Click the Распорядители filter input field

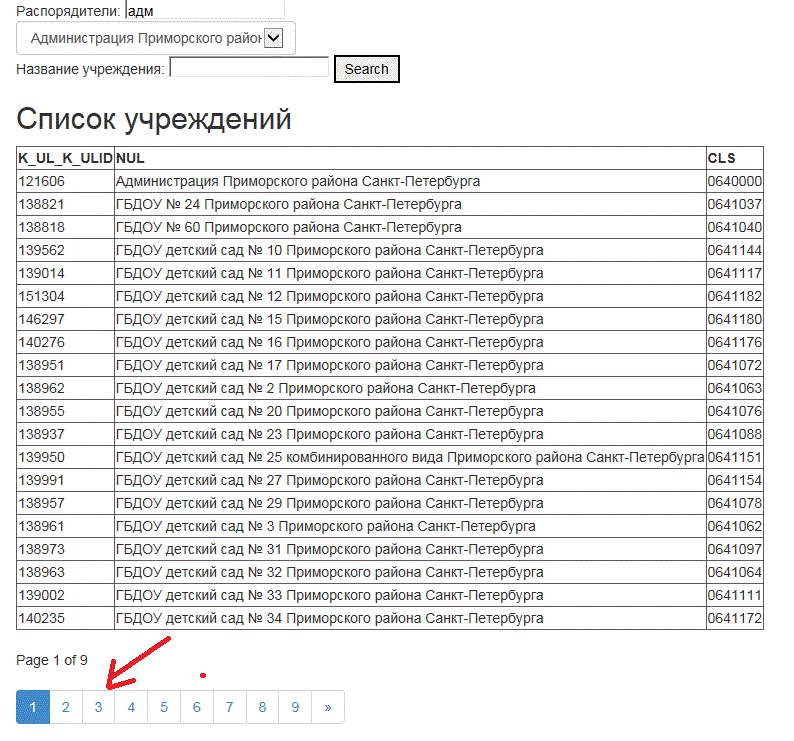click(x=205, y=11)
